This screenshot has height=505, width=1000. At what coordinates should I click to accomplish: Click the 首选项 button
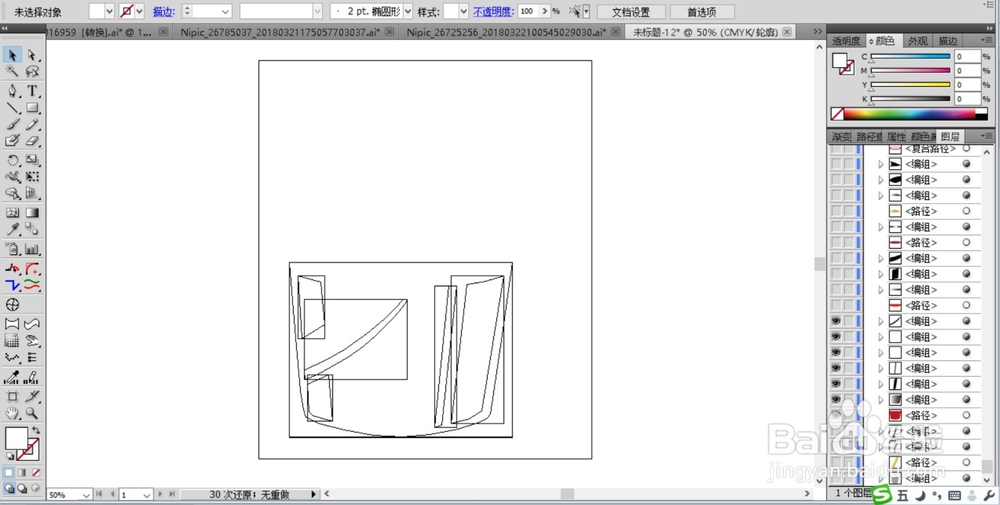[702, 12]
